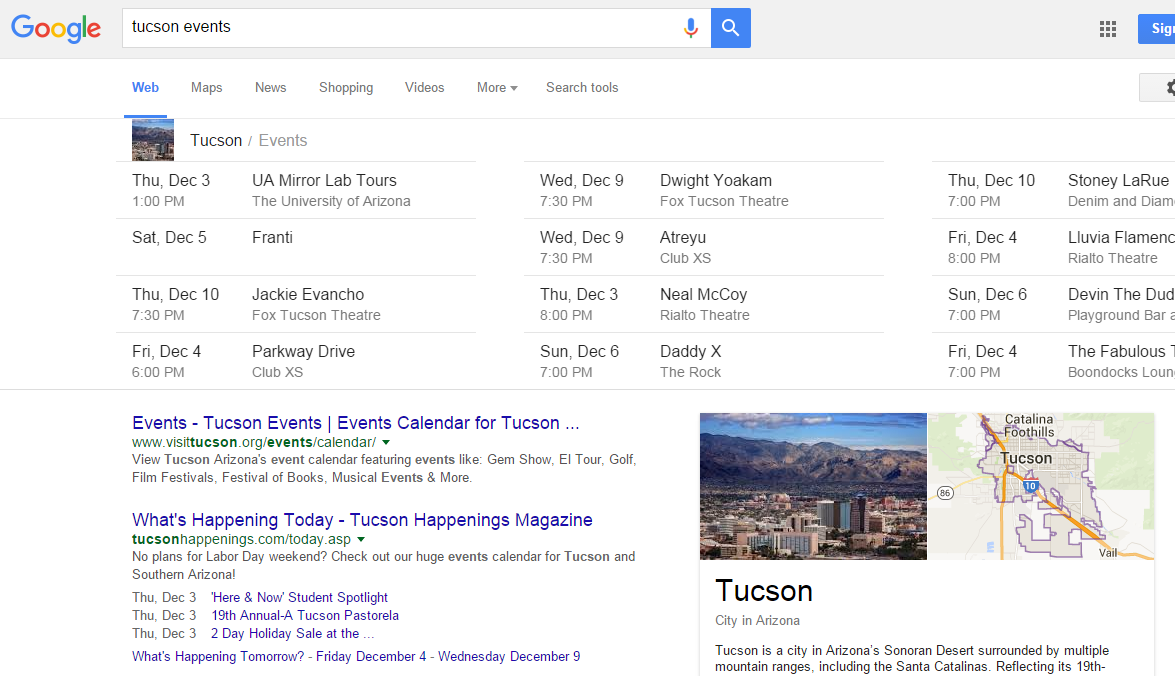Open 19th Annual-A Tucson Pastorela link
This screenshot has width=1175, height=676.
tap(305, 615)
